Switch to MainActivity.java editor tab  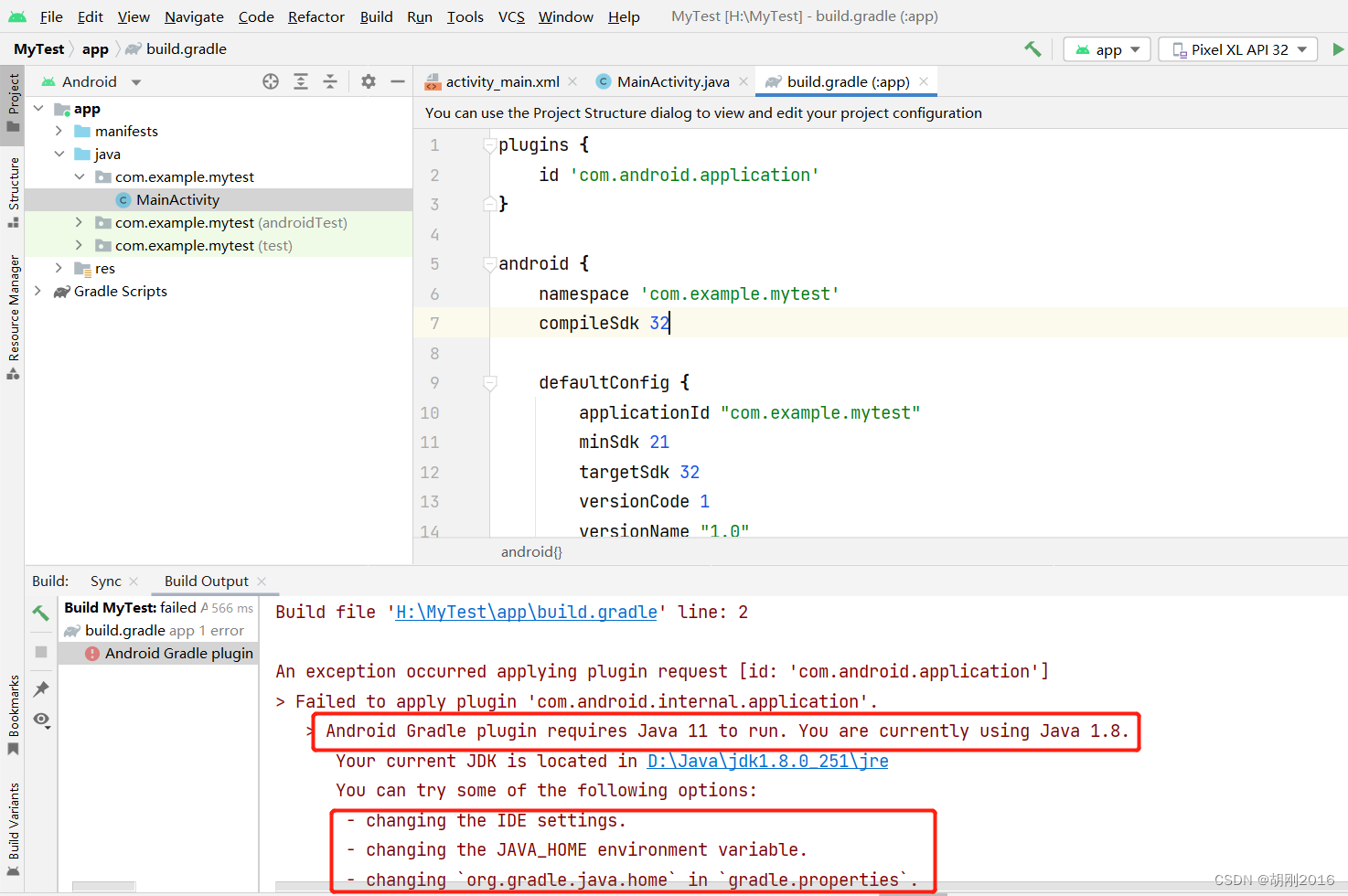click(673, 81)
